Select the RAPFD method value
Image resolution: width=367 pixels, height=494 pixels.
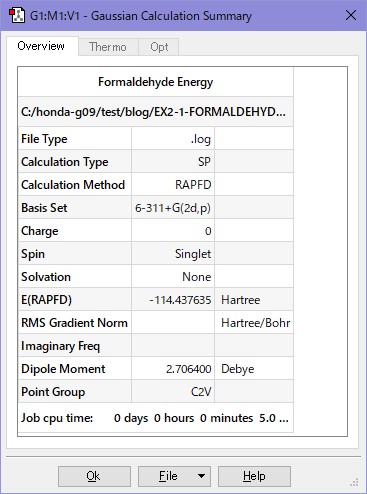coord(193,185)
